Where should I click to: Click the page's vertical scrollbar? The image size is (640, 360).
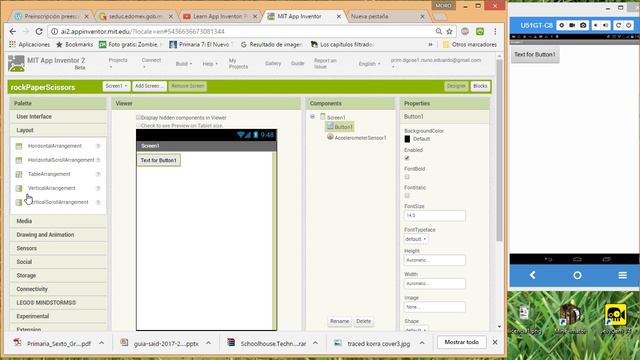click(499, 151)
